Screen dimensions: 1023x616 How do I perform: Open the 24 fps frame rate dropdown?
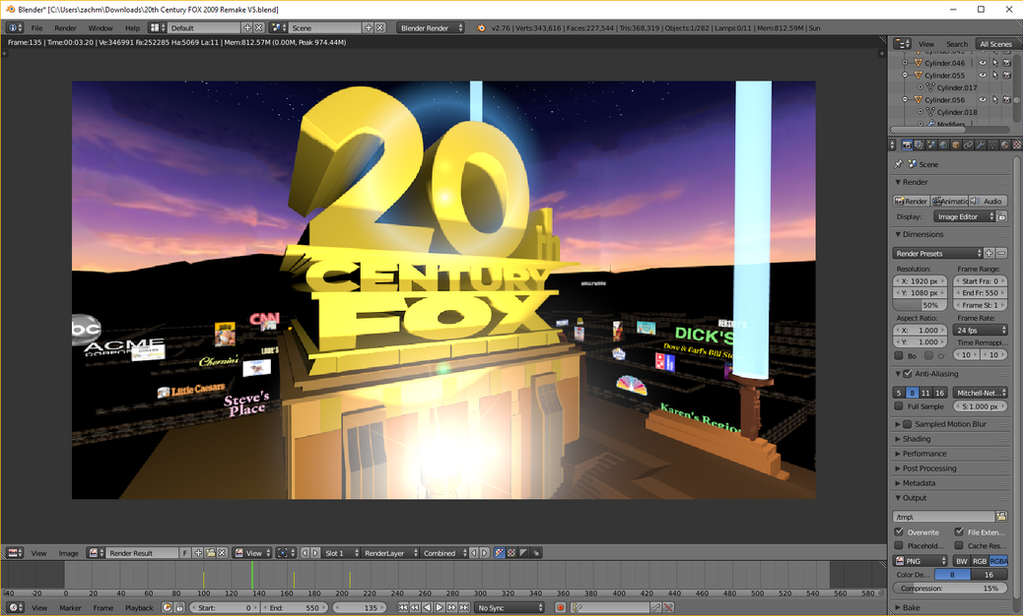[980, 330]
